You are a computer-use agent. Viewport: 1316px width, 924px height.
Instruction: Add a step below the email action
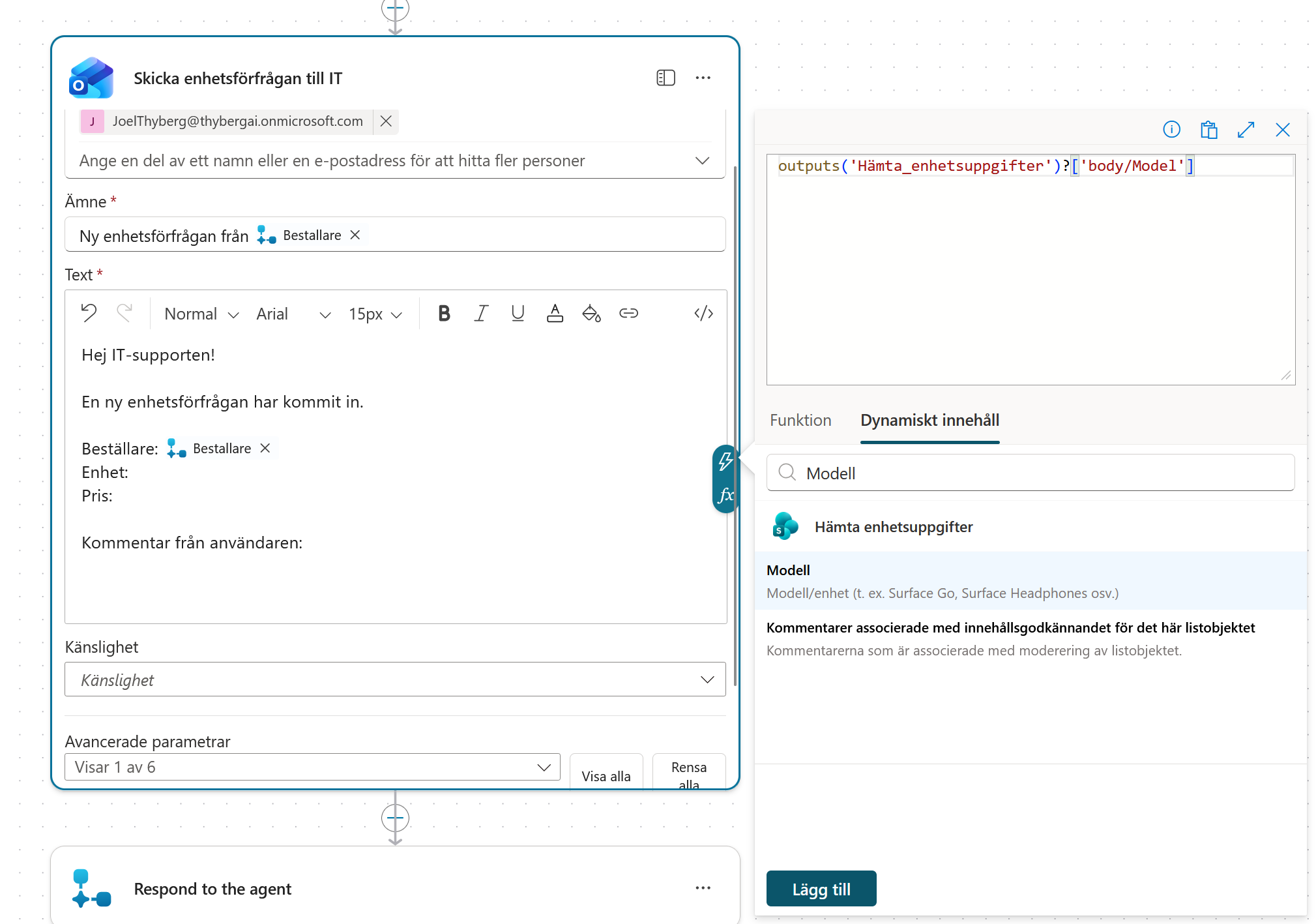tap(395, 818)
